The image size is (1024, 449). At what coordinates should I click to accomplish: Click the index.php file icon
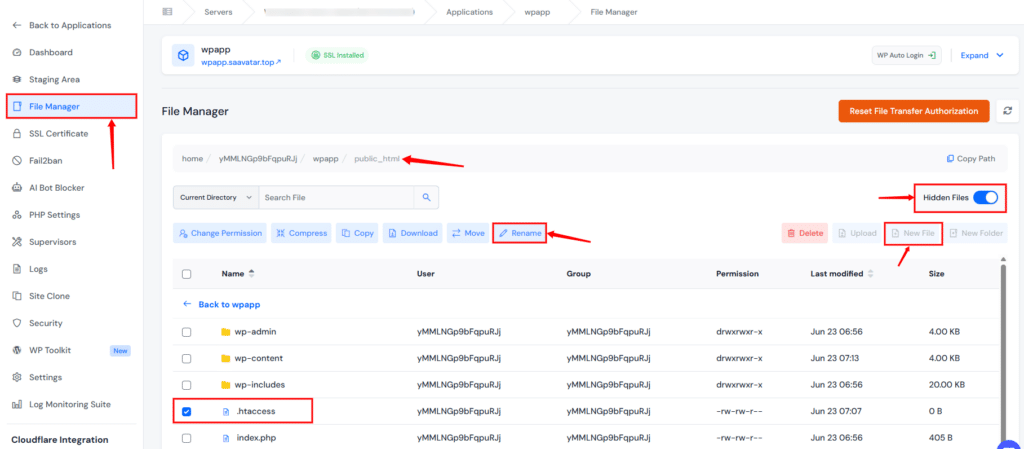(226, 438)
